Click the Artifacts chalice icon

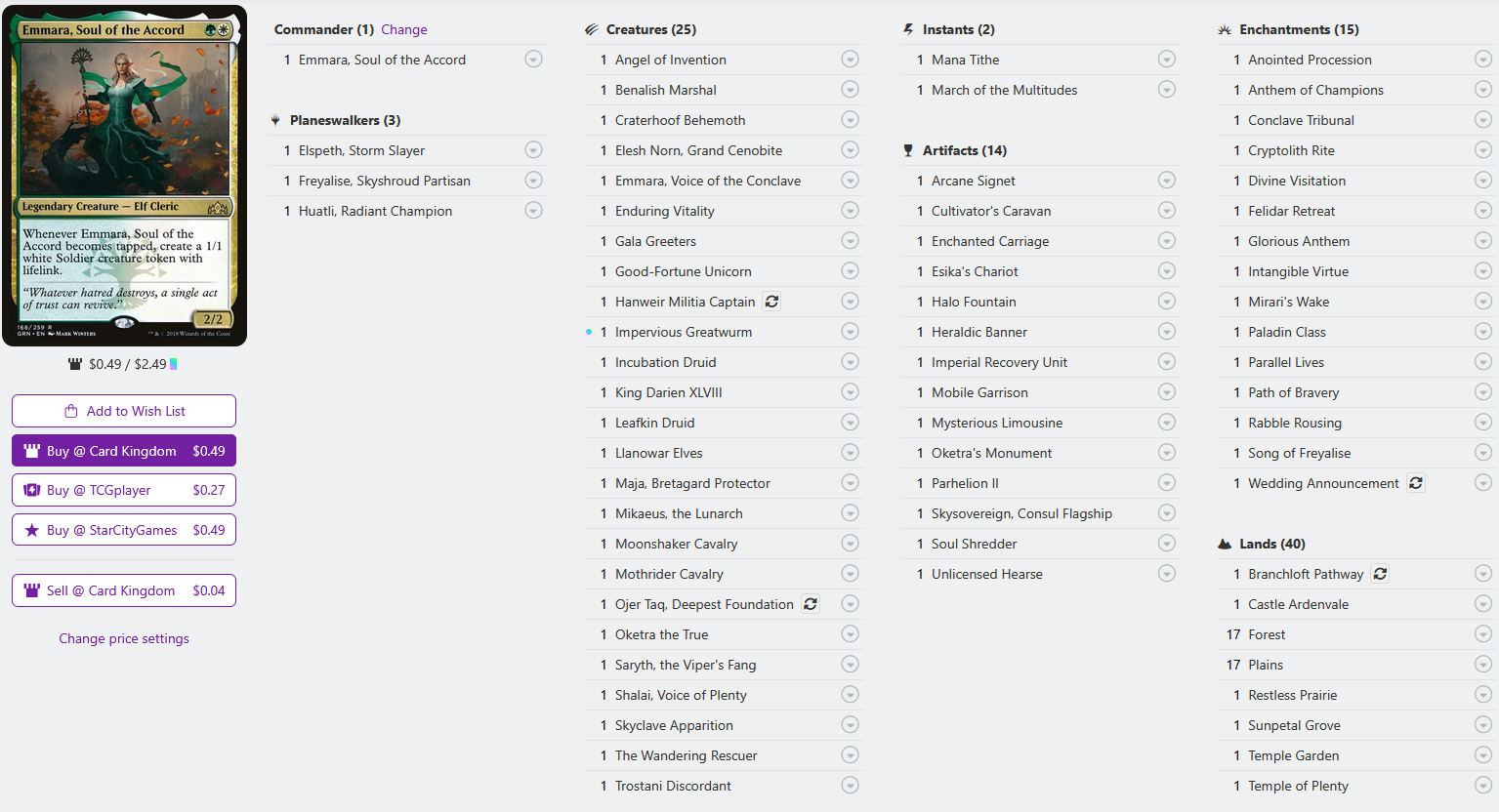[908, 150]
